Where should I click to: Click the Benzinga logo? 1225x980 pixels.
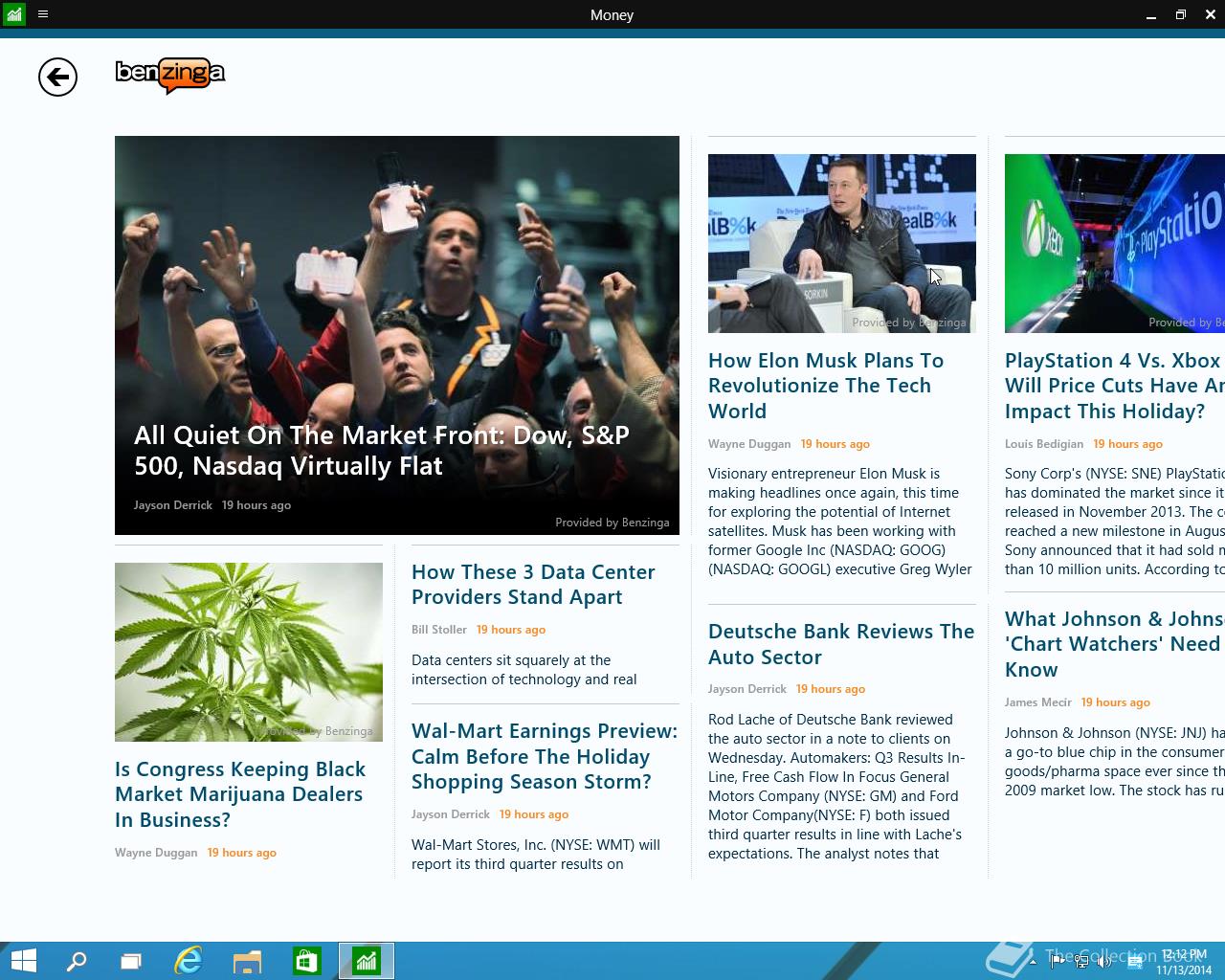pos(170,76)
